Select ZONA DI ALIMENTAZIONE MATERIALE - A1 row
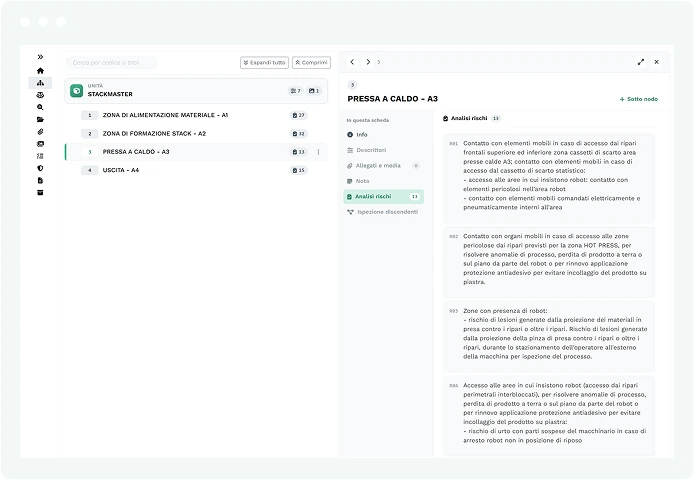This screenshot has width=694, height=480. pos(196,115)
